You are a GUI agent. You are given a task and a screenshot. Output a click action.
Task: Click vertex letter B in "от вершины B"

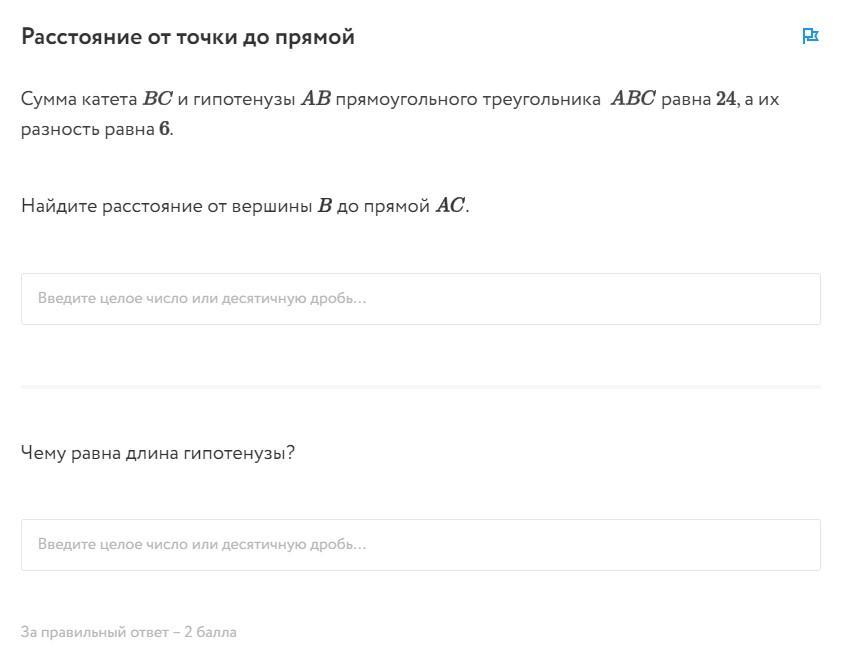(x=324, y=206)
